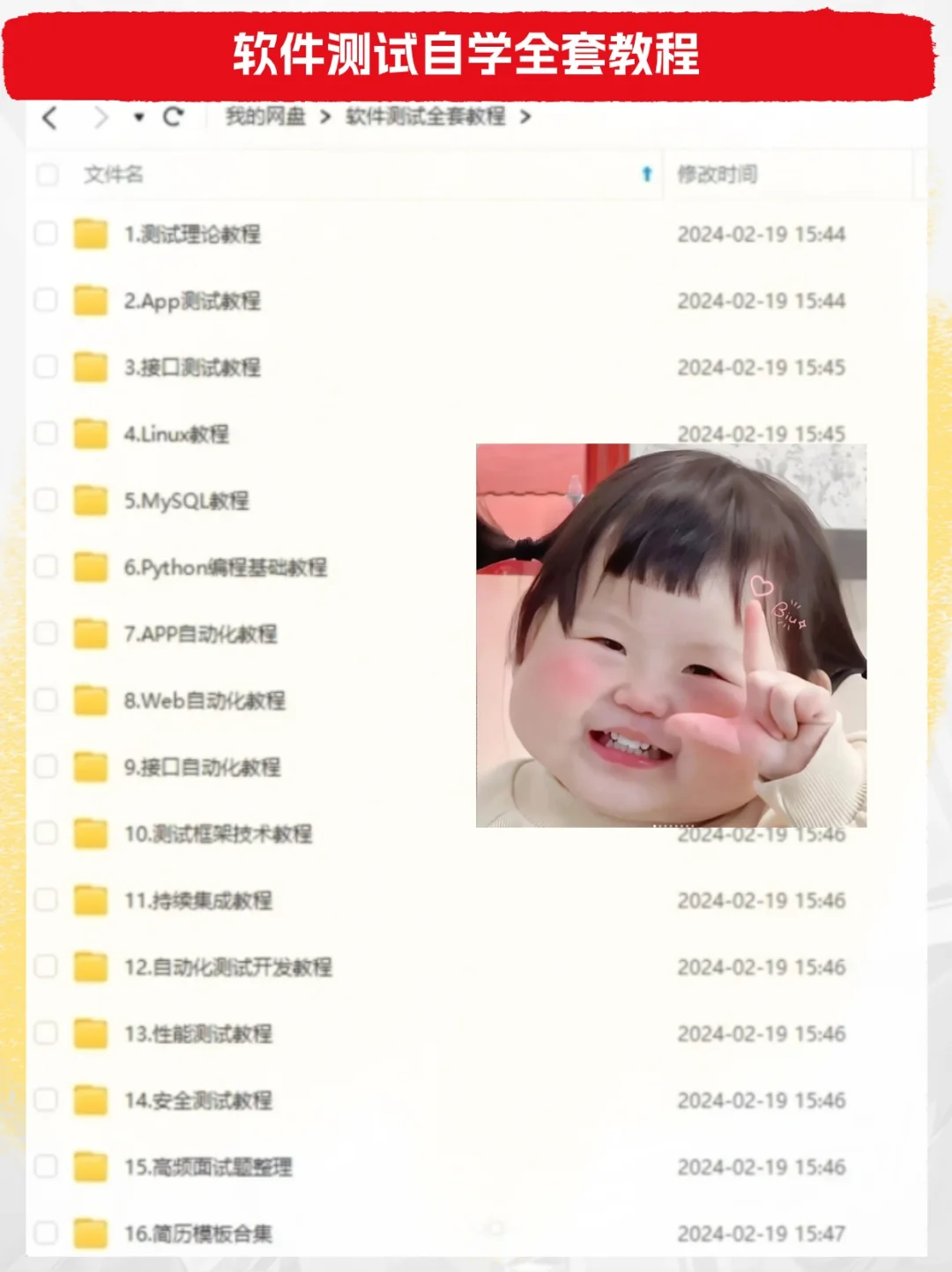Viewport: 952px width, 1272px height.
Task: Open the 16.简历模板合集 folder icon
Action: click(89, 1234)
